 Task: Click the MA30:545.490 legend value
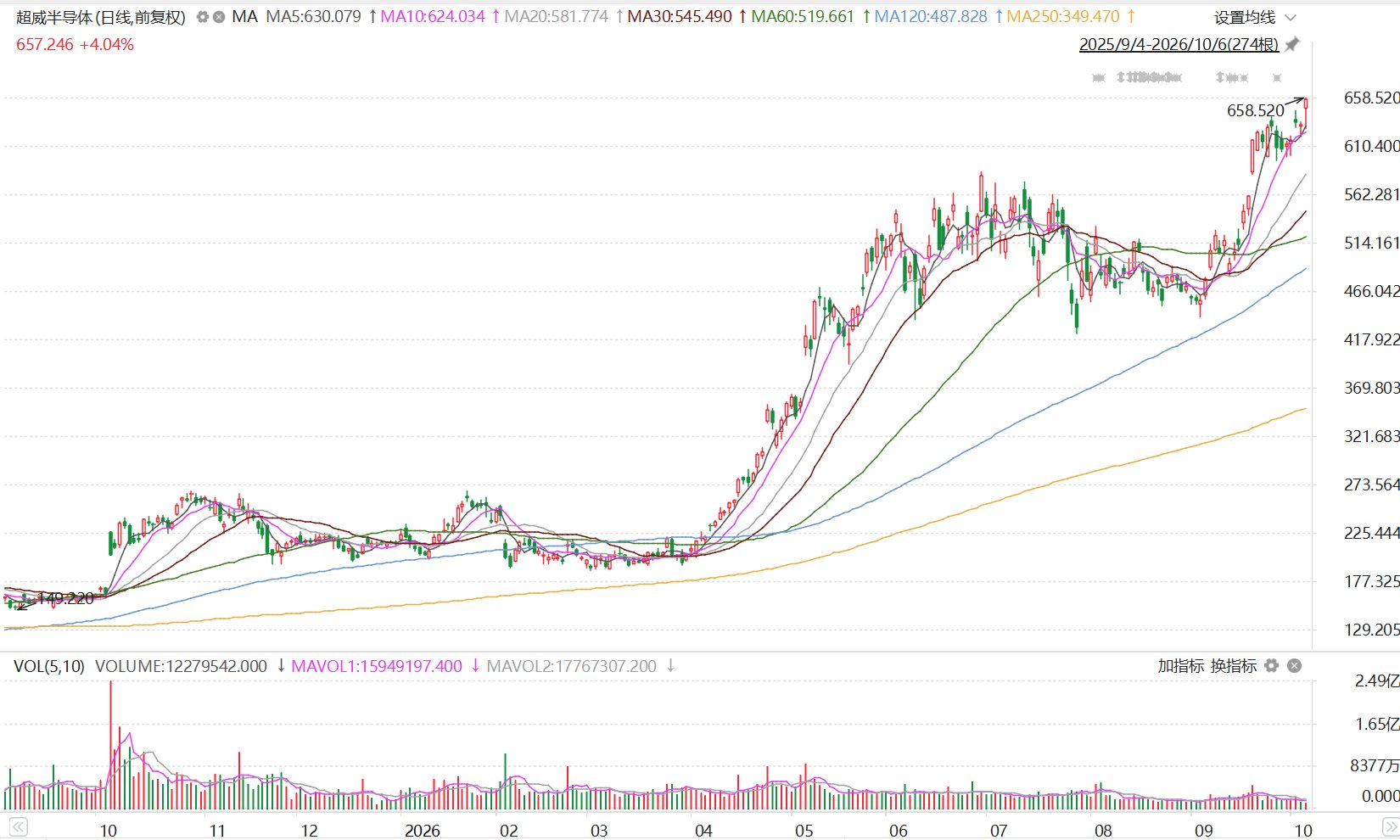pos(680,17)
